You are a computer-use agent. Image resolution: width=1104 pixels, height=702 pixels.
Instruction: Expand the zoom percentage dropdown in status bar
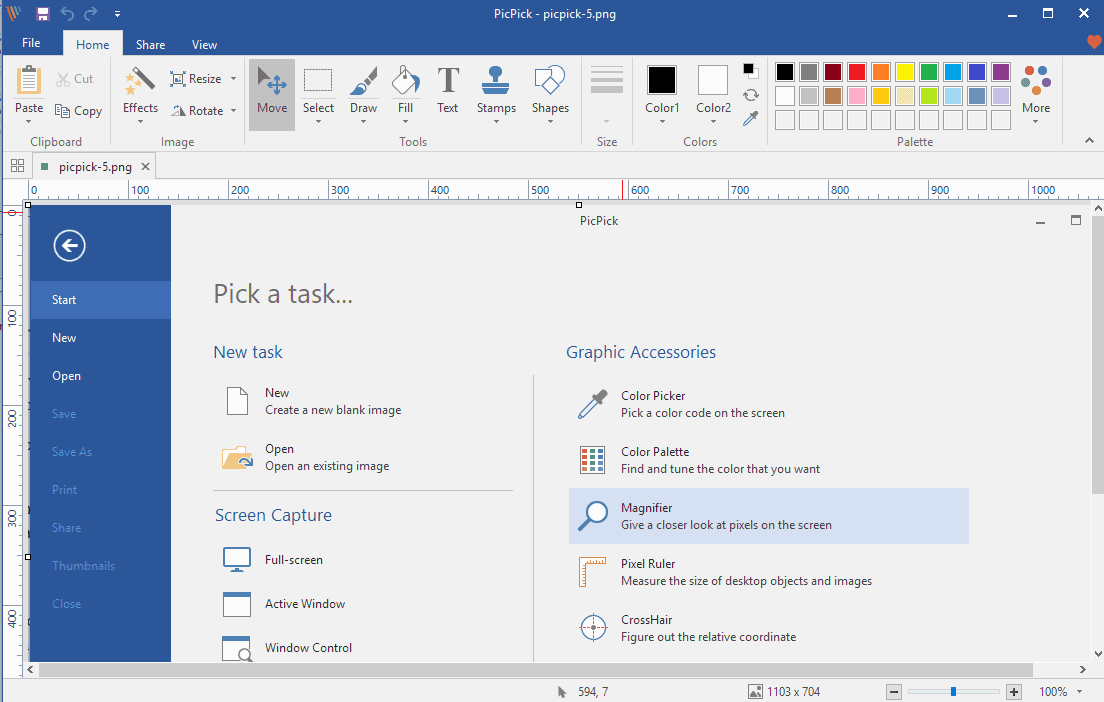click(1080, 692)
